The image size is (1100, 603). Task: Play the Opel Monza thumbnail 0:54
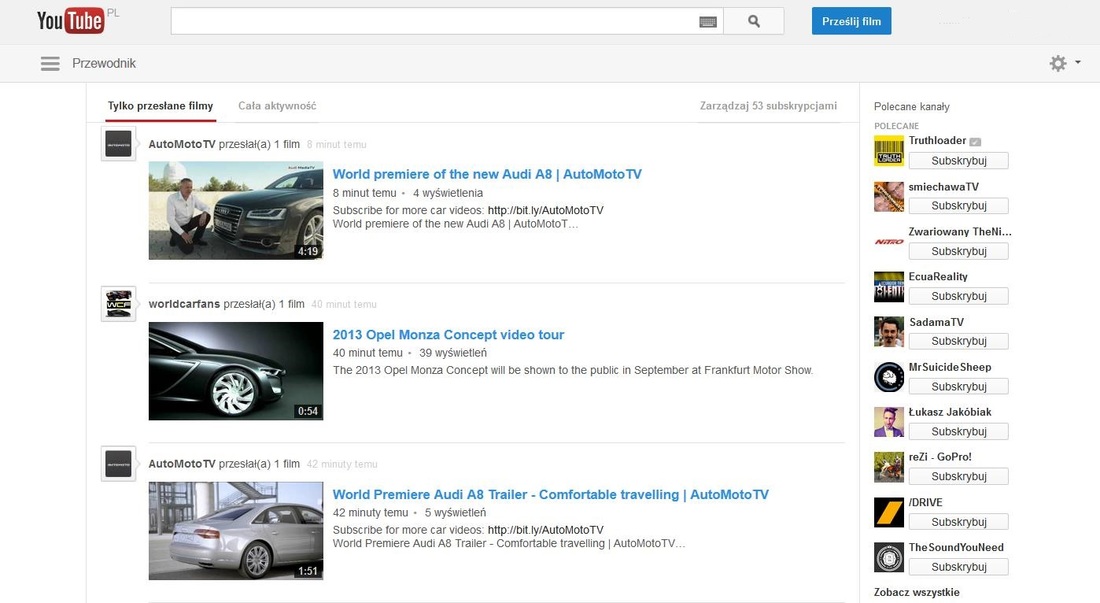[x=236, y=371]
